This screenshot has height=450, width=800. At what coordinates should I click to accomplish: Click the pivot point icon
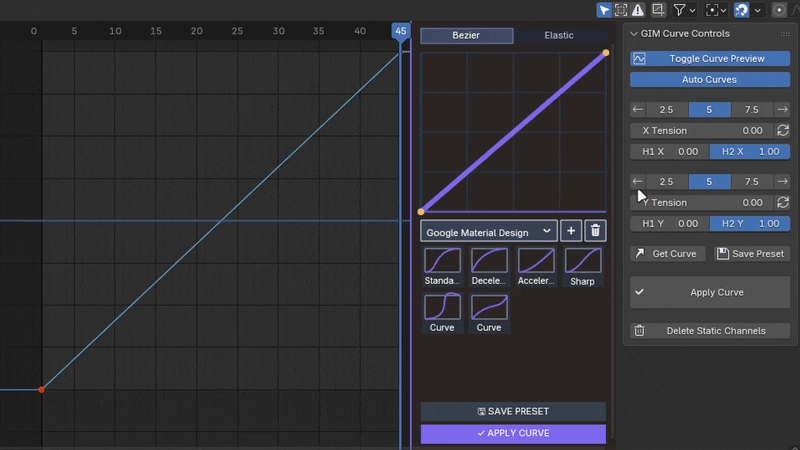point(712,10)
